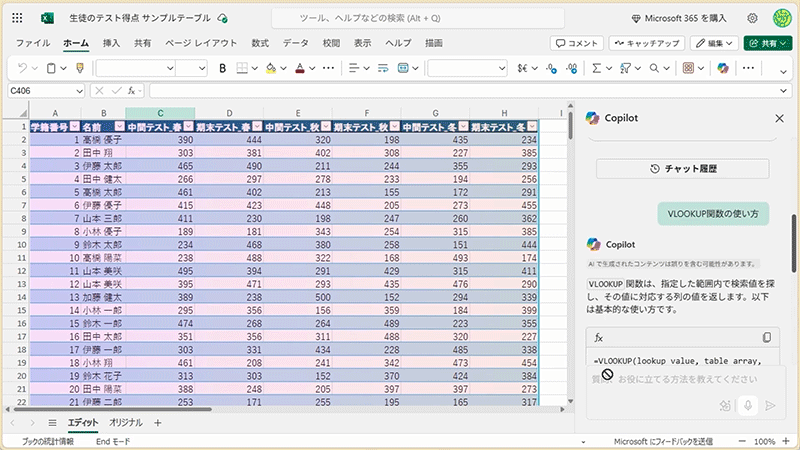Toggle bold formatting in the ribbon
800x450 pixels.
point(222,68)
